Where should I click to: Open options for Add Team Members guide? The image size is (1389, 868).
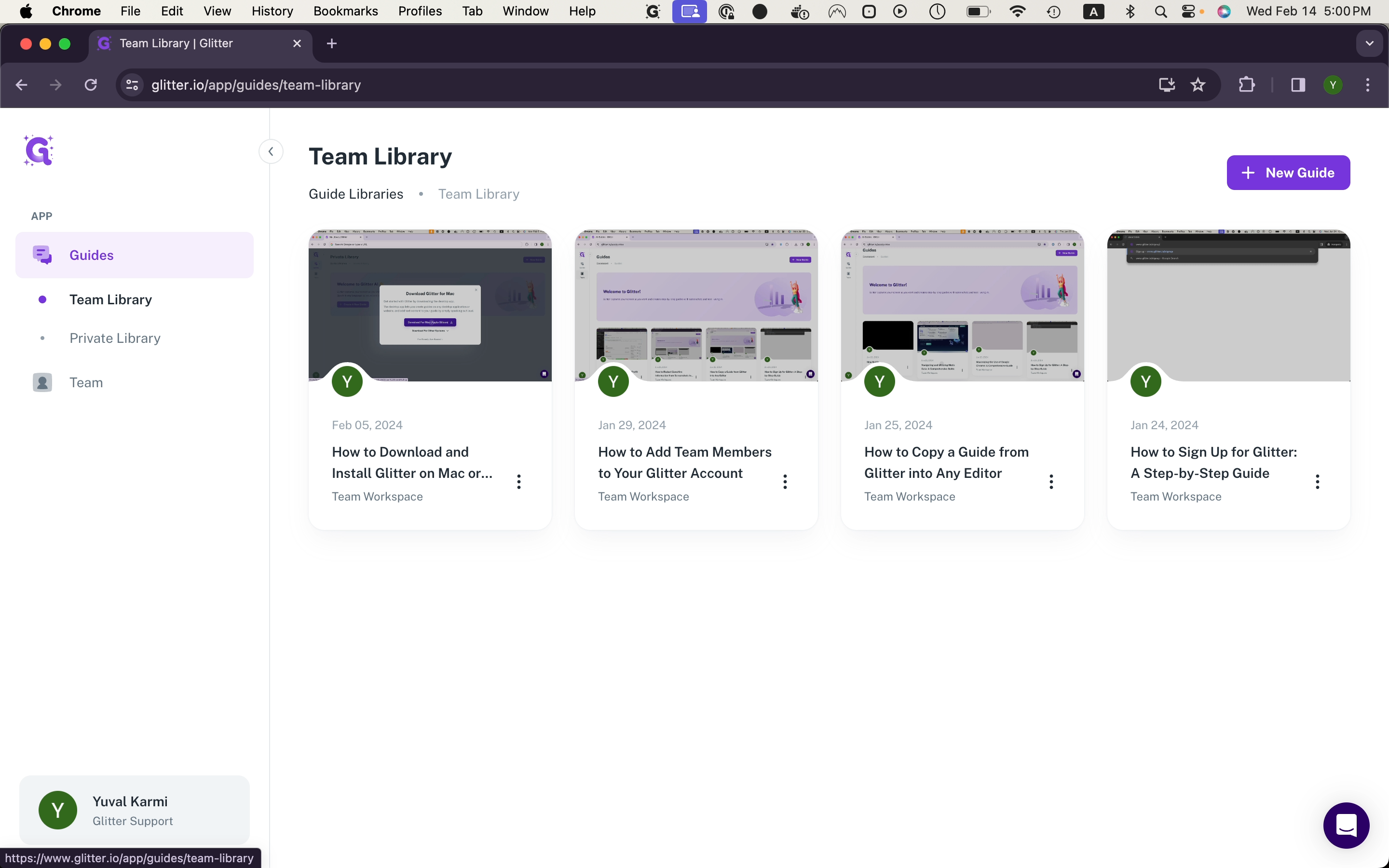pyautogui.click(x=785, y=482)
